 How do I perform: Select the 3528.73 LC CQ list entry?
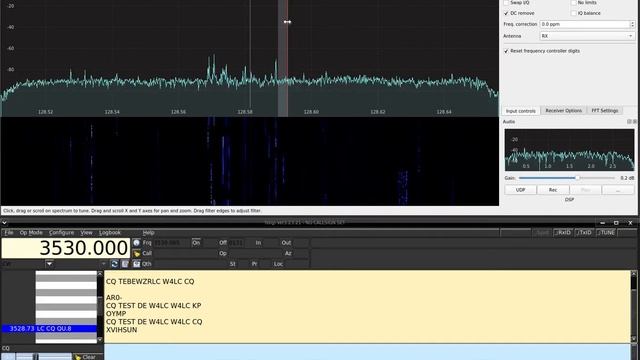[x=49, y=329]
